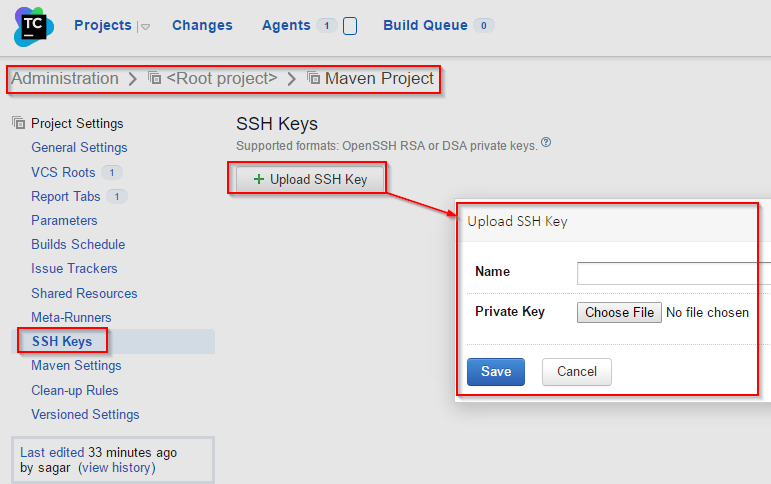Open the Parameters page

(x=64, y=220)
